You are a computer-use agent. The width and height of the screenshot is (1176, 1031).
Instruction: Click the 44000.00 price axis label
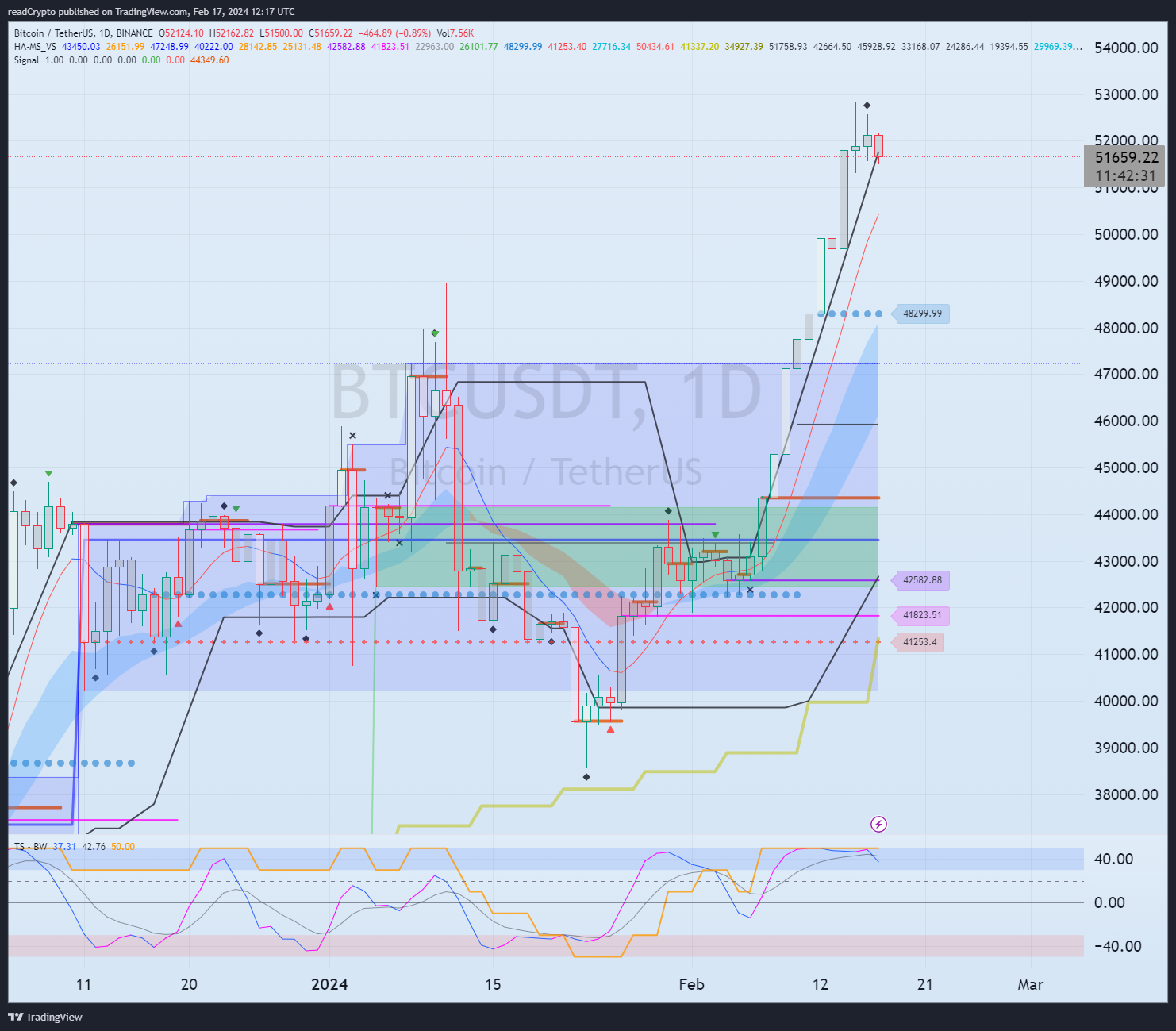point(1126,514)
